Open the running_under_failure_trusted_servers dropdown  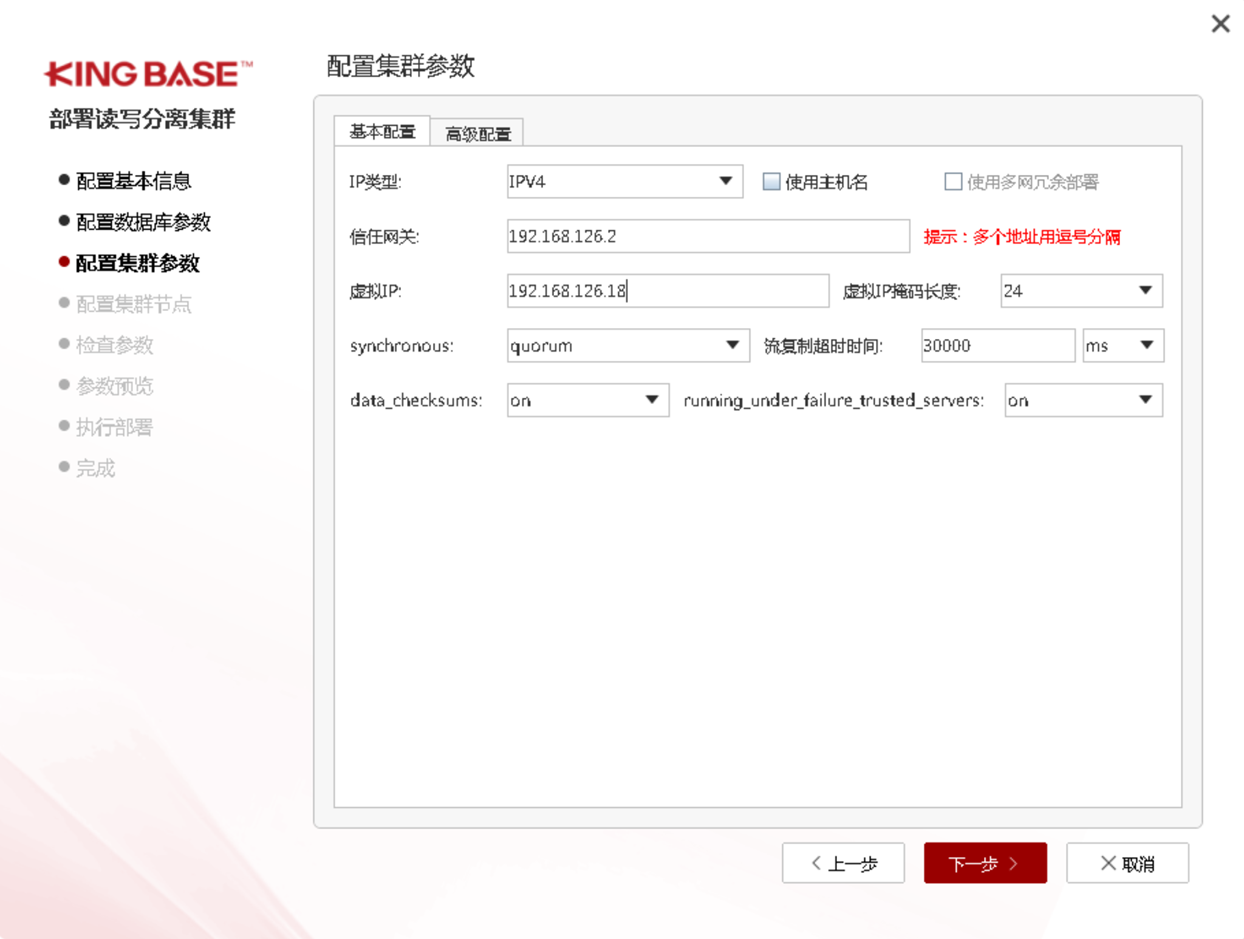click(1083, 400)
